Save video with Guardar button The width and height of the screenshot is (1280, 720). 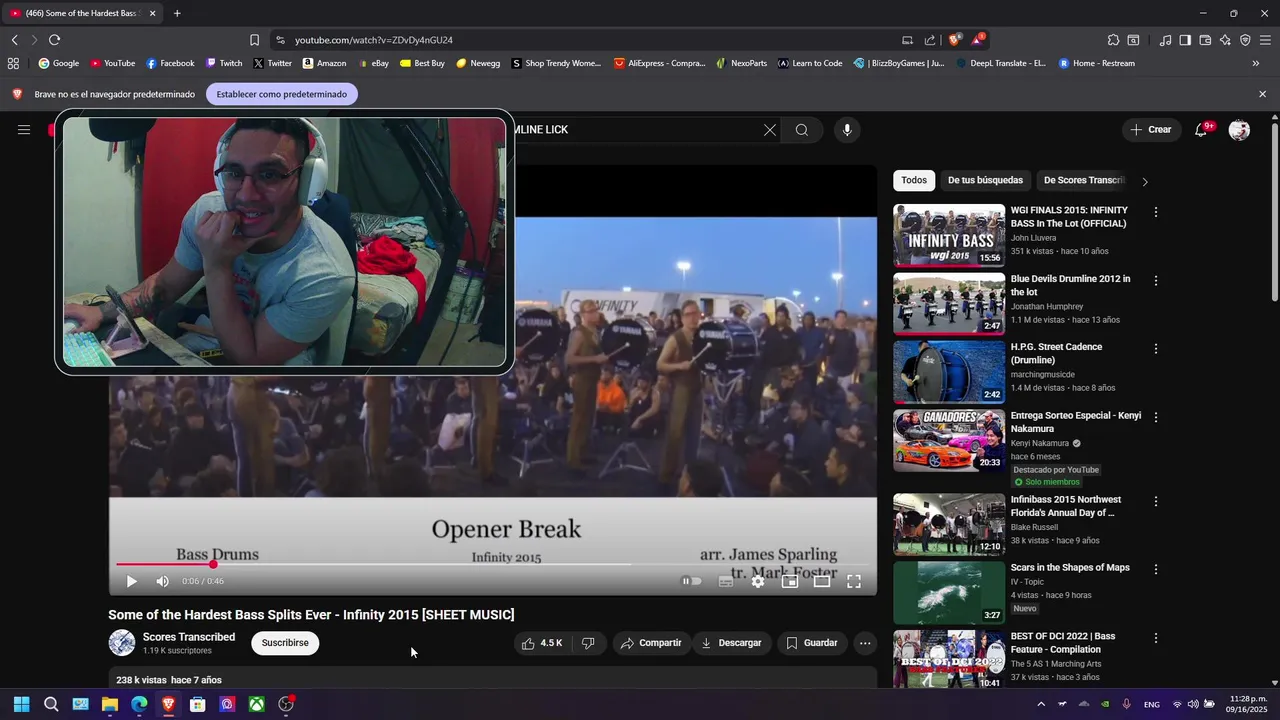811,643
